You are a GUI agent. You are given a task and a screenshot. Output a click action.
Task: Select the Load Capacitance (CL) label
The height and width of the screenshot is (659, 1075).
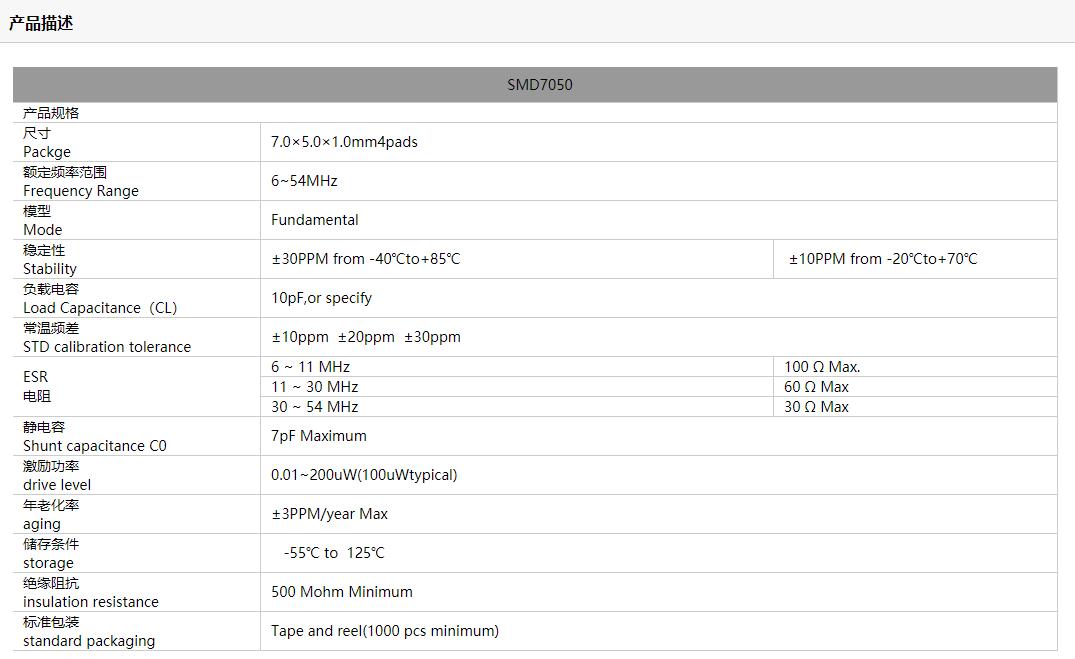tap(100, 308)
